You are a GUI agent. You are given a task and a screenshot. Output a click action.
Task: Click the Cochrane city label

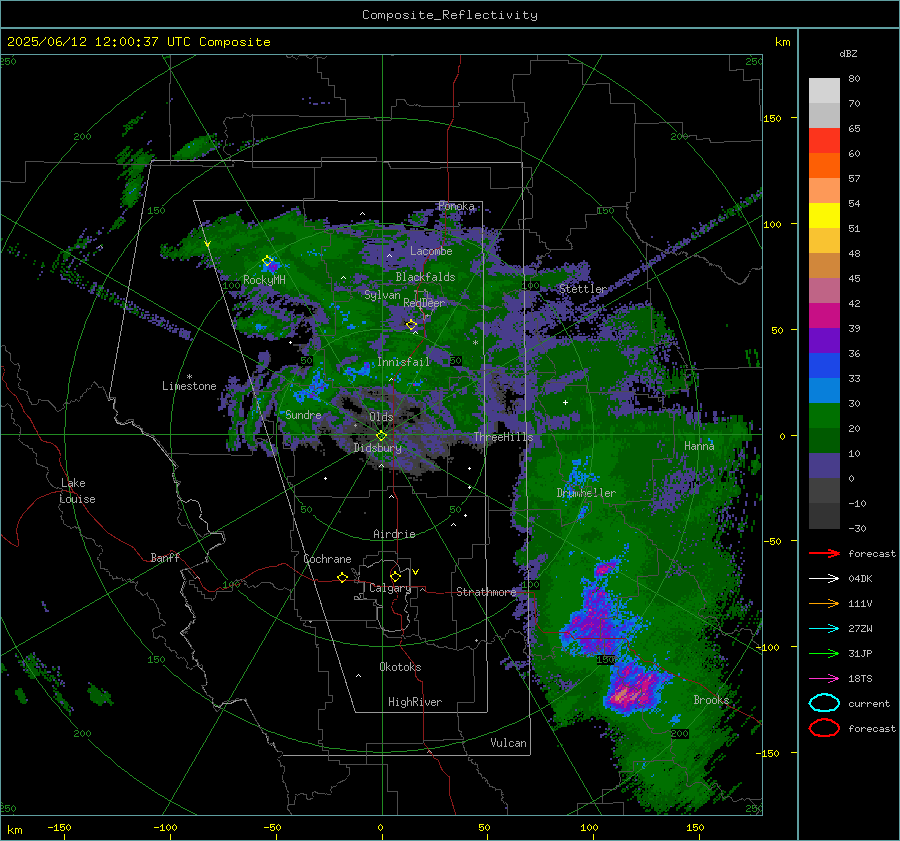(x=327, y=559)
